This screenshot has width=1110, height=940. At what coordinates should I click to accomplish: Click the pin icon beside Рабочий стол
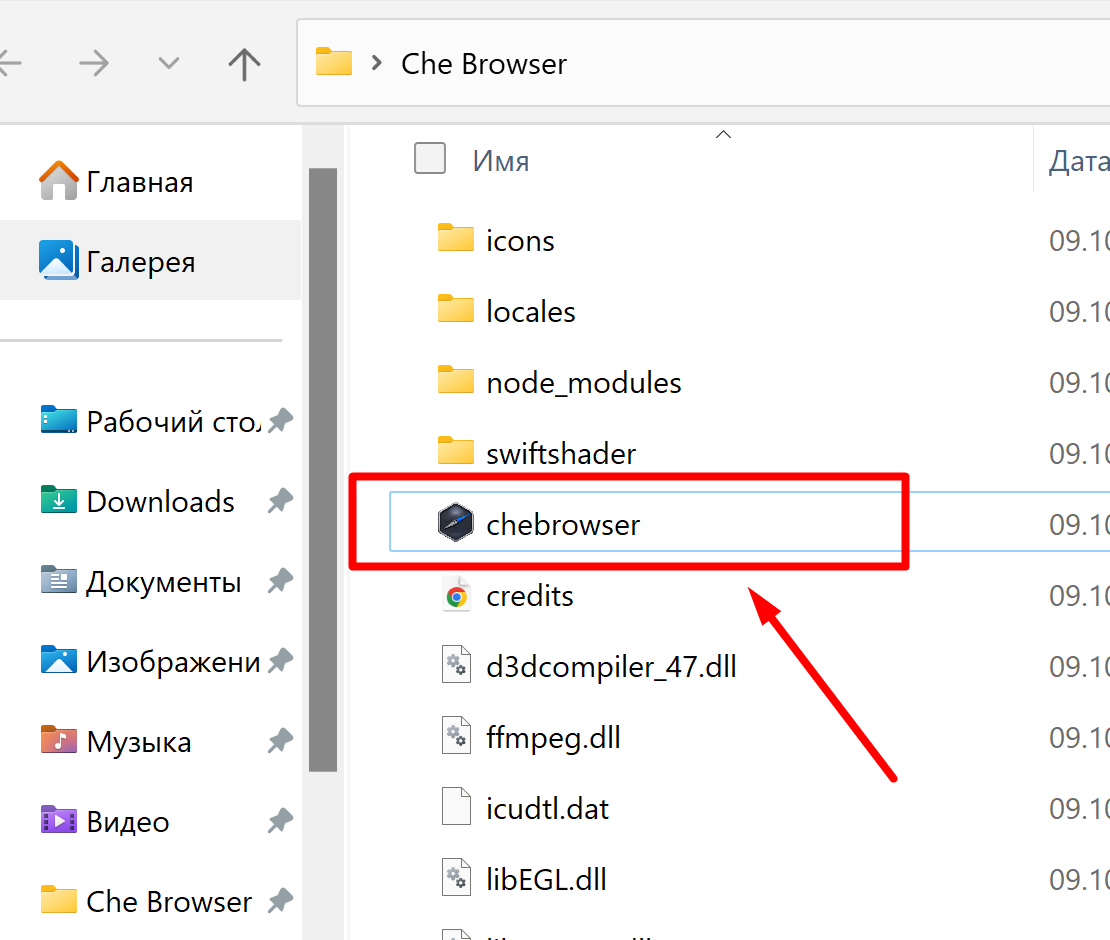280,420
